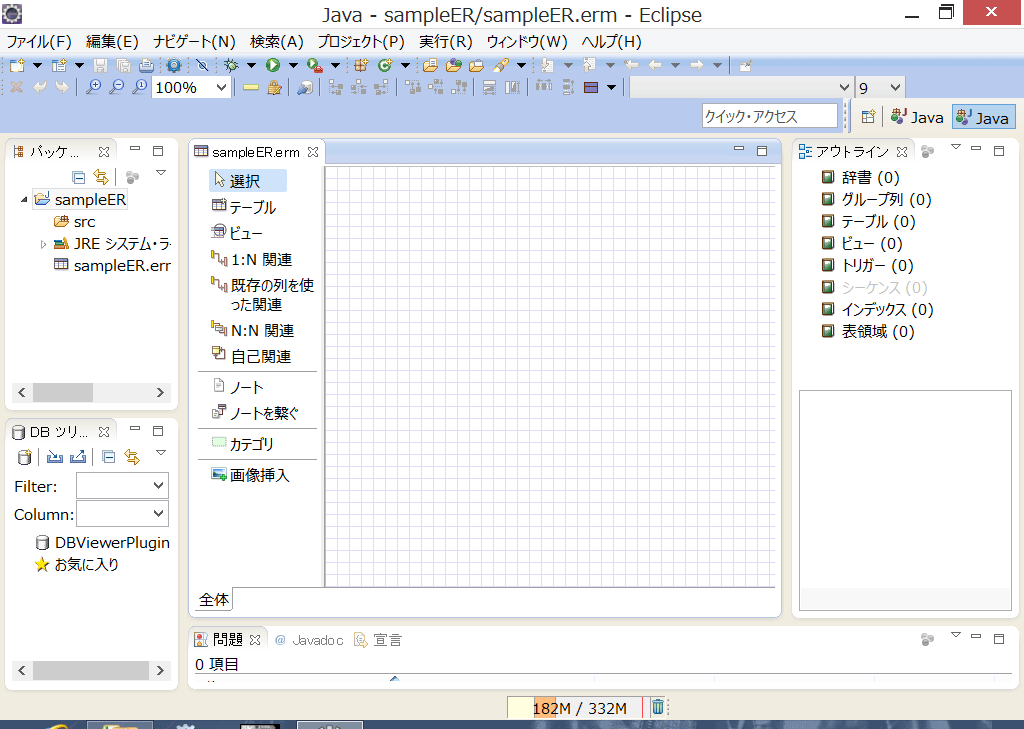Image resolution: width=1024 pixels, height=729 pixels.
Task: Open the ファイル(F) menu
Action: pos(39,42)
